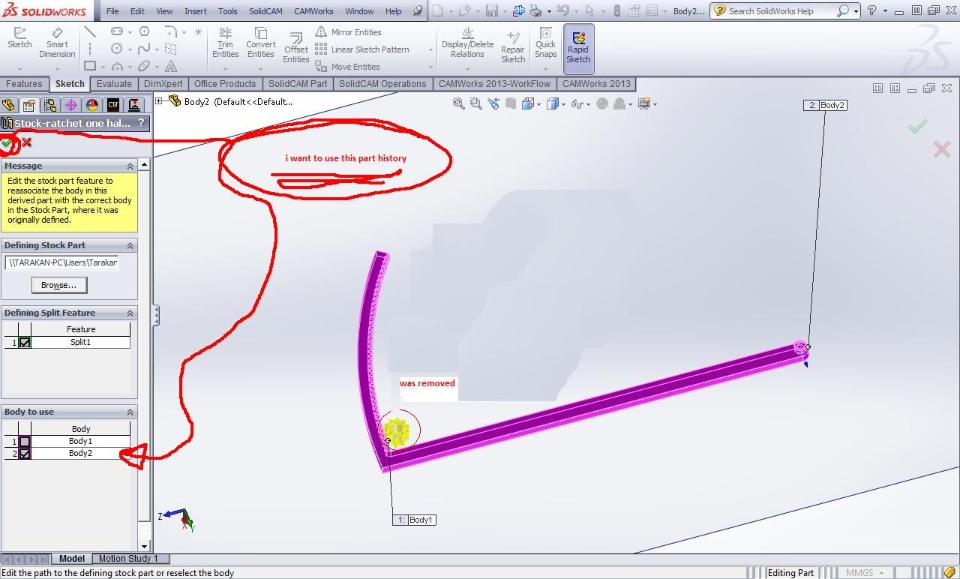Open the SolidCAM menu
The height and width of the screenshot is (579, 960).
click(266, 11)
